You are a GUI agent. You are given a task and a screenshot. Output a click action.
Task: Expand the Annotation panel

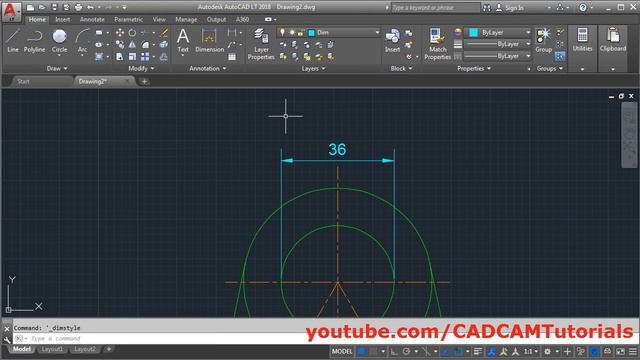(x=207, y=68)
